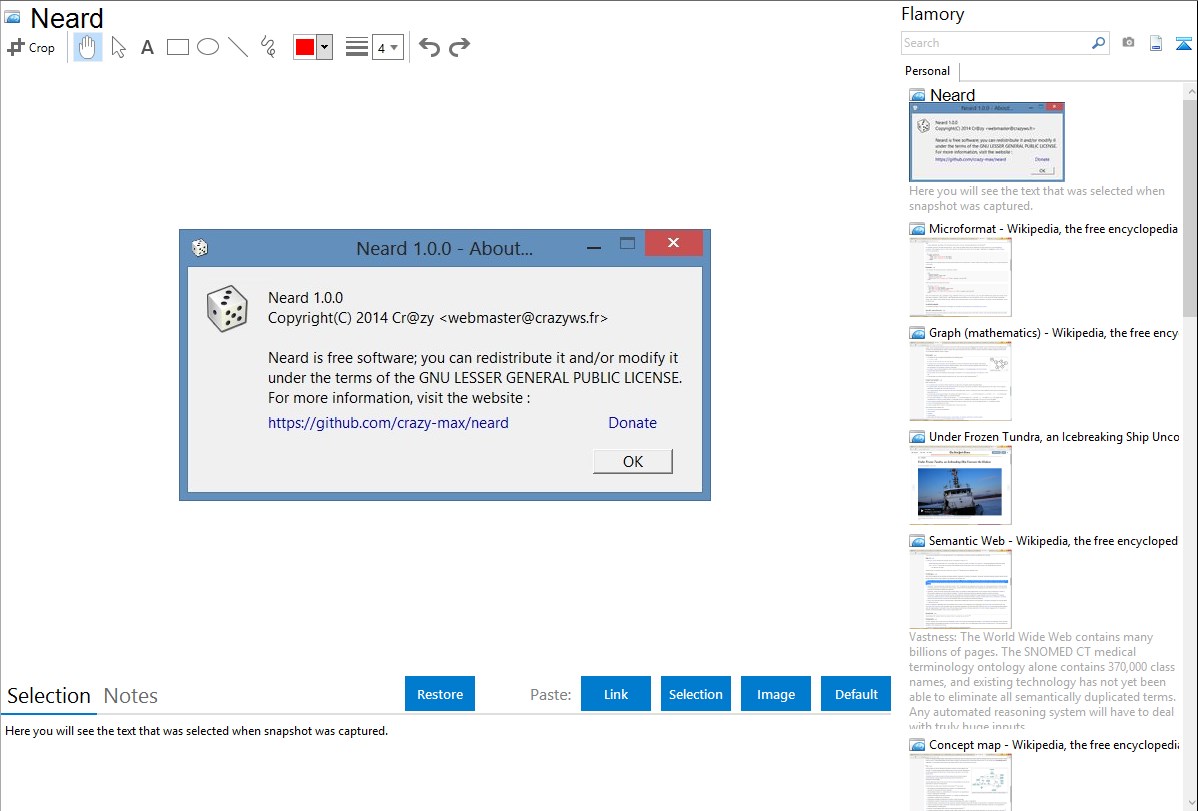Click the icon beside Microformat entry
This screenshot has width=1198, height=811.
[x=917, y=229]
